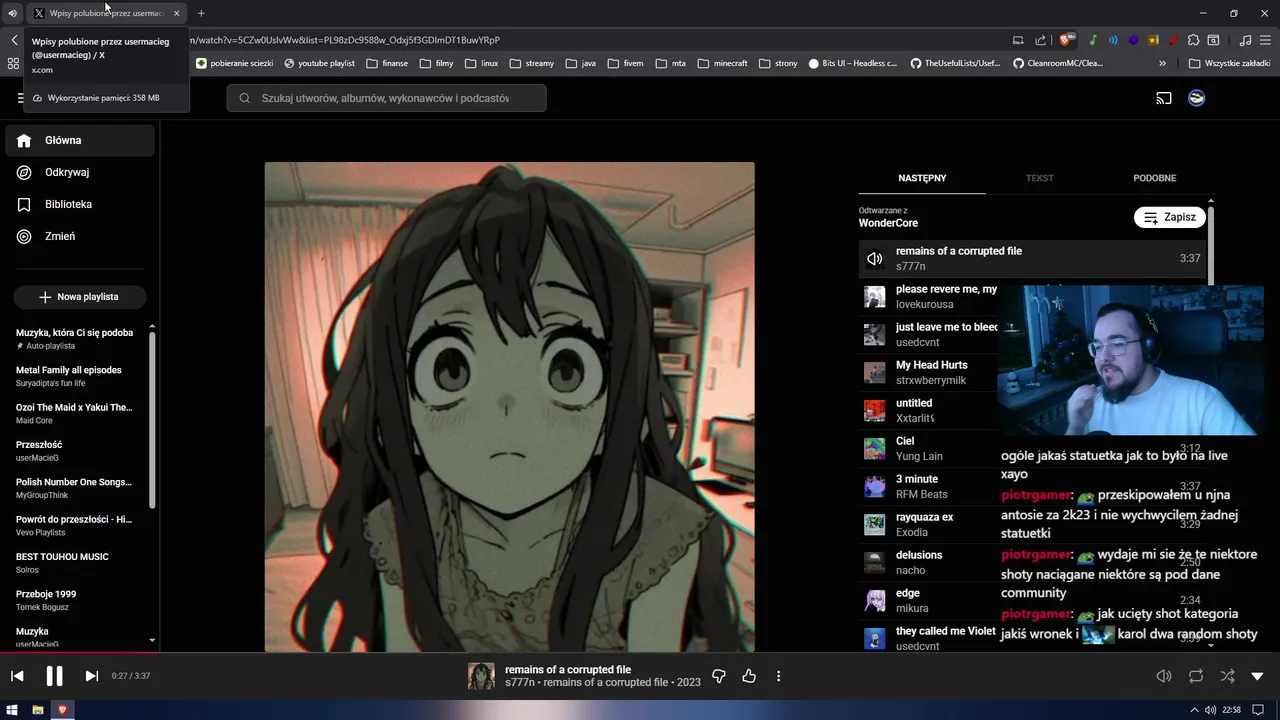This screenshot has width=1280, height=720.
Task: Skip to the next track
Action: [x=91, y=676]
